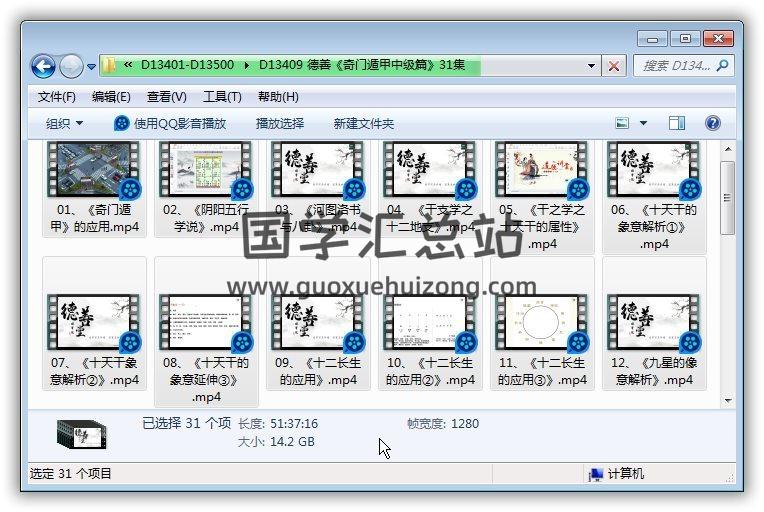The width and height of the screenshot is (764, 512).
Task: Select D13401-D13500 breadcrumb in address bar
Action: pos(187,65)
